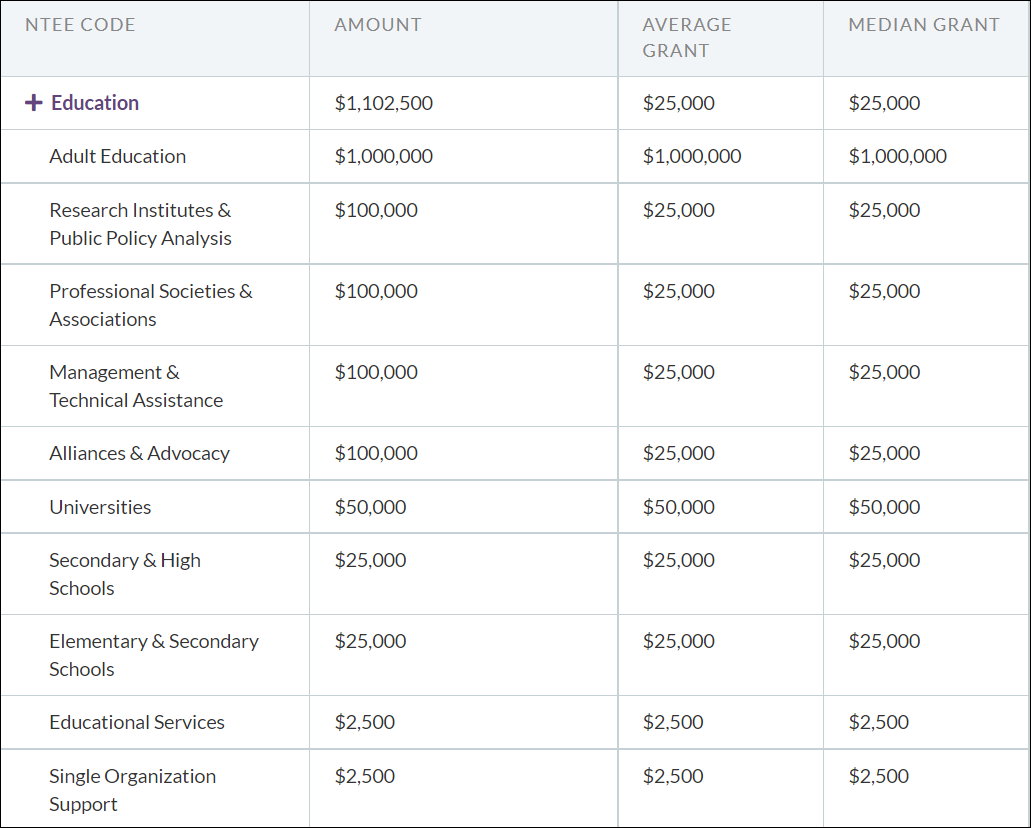The height and width of the screenshot is (828, 1031).
Task: Select the Educational Services row
Action: (x=137, y=722)
